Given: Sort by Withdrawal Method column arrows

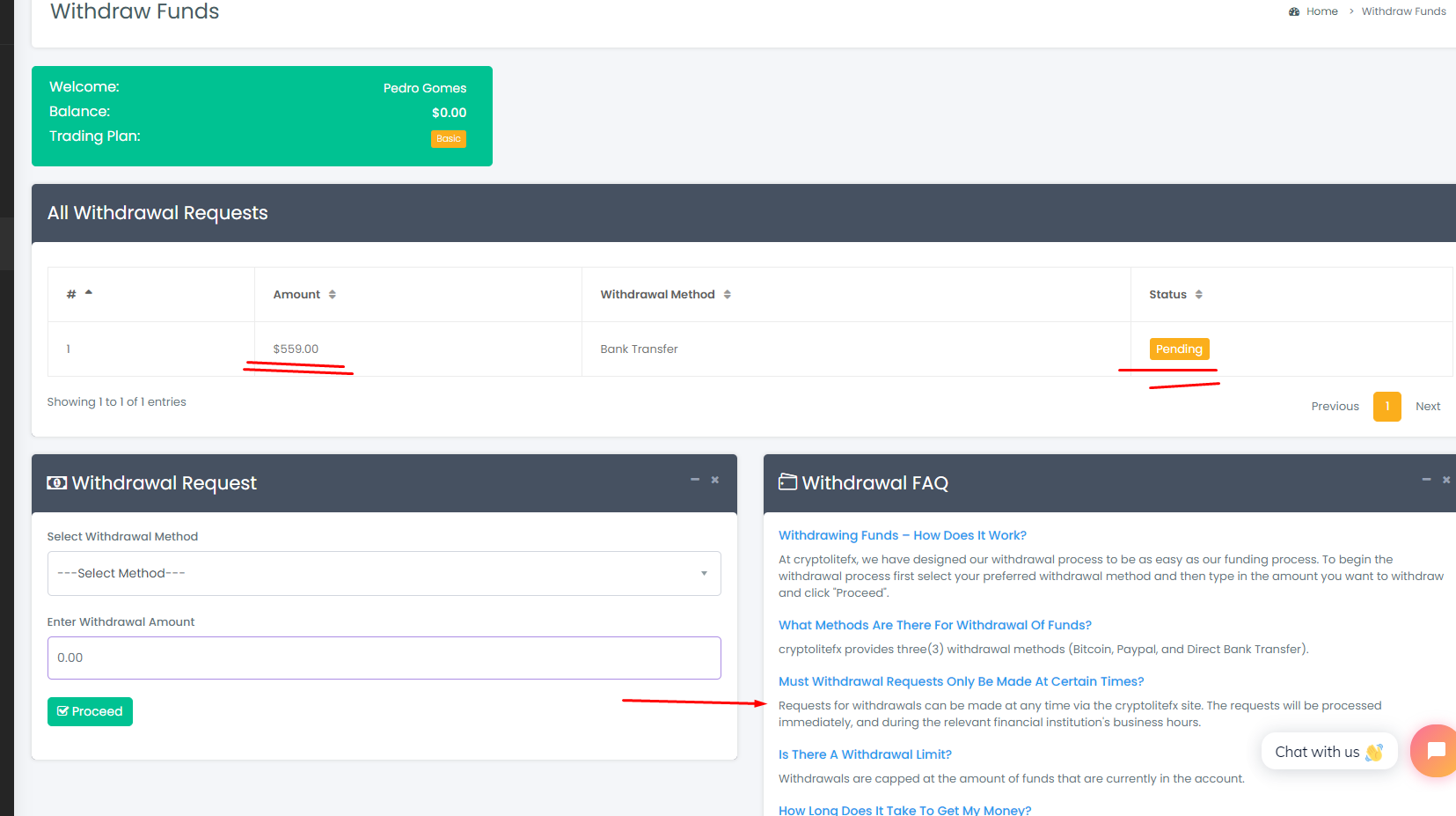Looking at the screenshot, I should tap(728, 294).
